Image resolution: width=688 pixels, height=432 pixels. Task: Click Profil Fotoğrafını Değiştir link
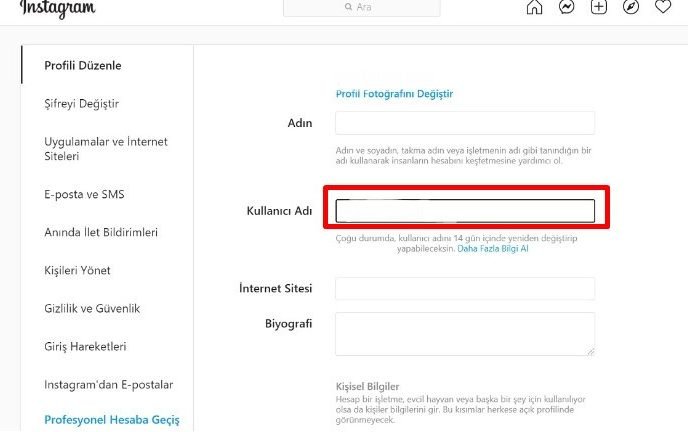pos(394,94)
